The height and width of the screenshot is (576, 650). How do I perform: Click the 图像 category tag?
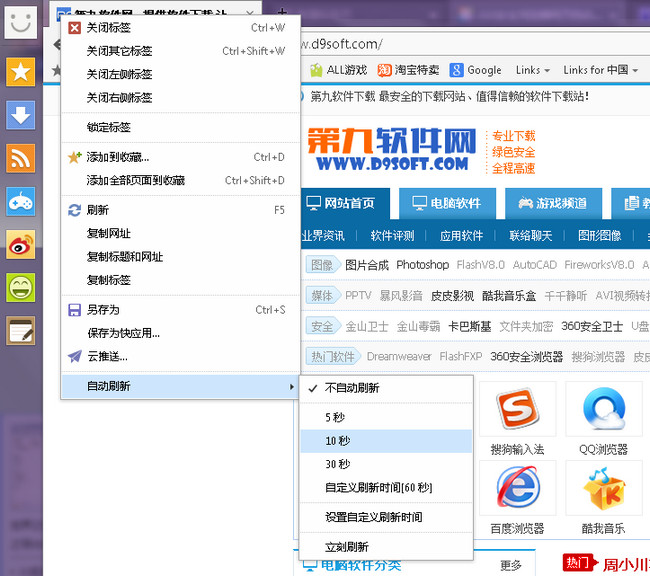[x=323, y=265]
